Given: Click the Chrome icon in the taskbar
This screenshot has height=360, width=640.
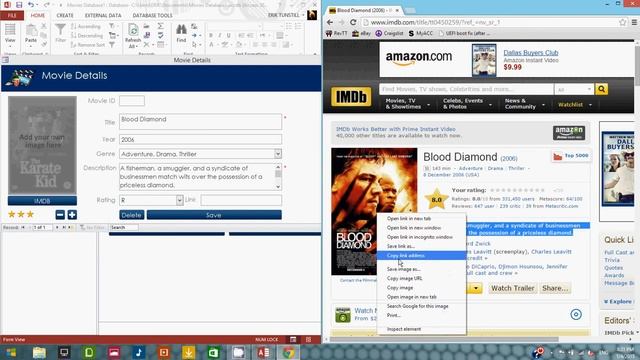Looking at the screenshot, I should (x=289, y=352).
